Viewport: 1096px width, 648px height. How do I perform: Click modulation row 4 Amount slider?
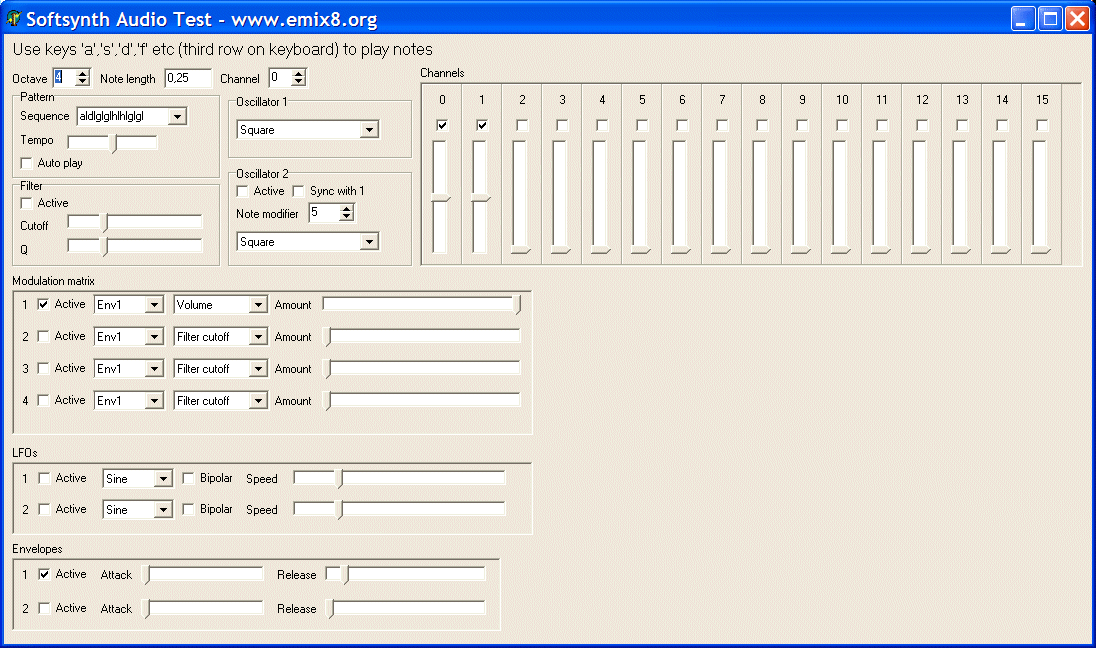422,401
